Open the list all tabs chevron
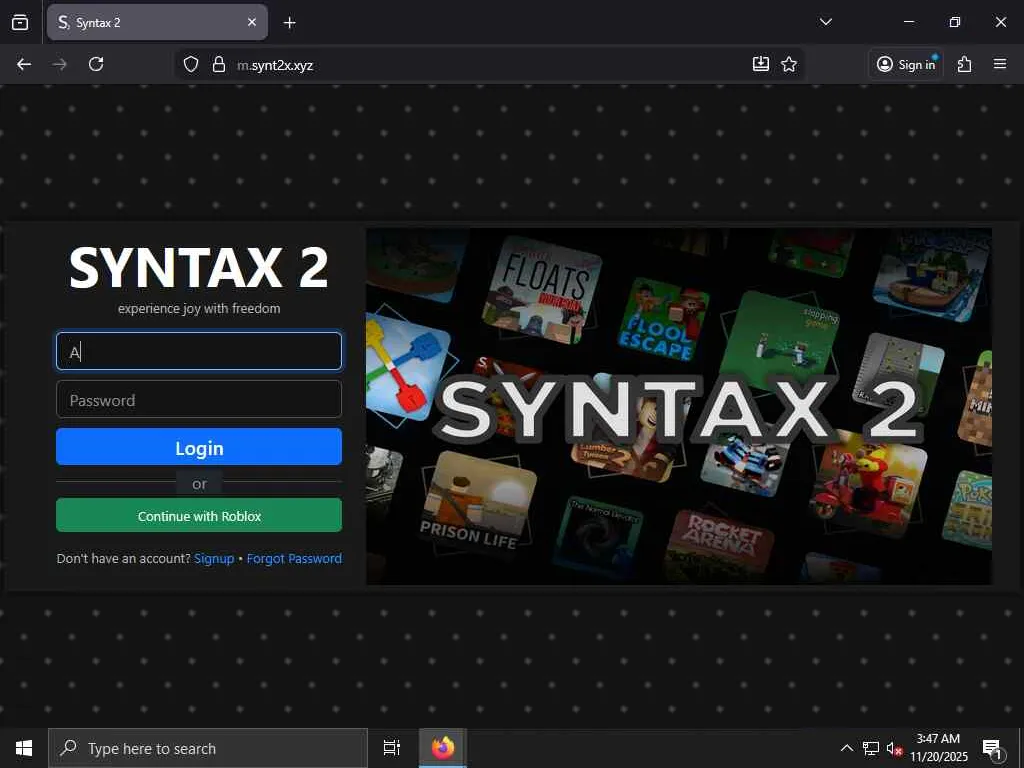The height and width of the screenshot is (768, 1024). (x=825, y=22)
